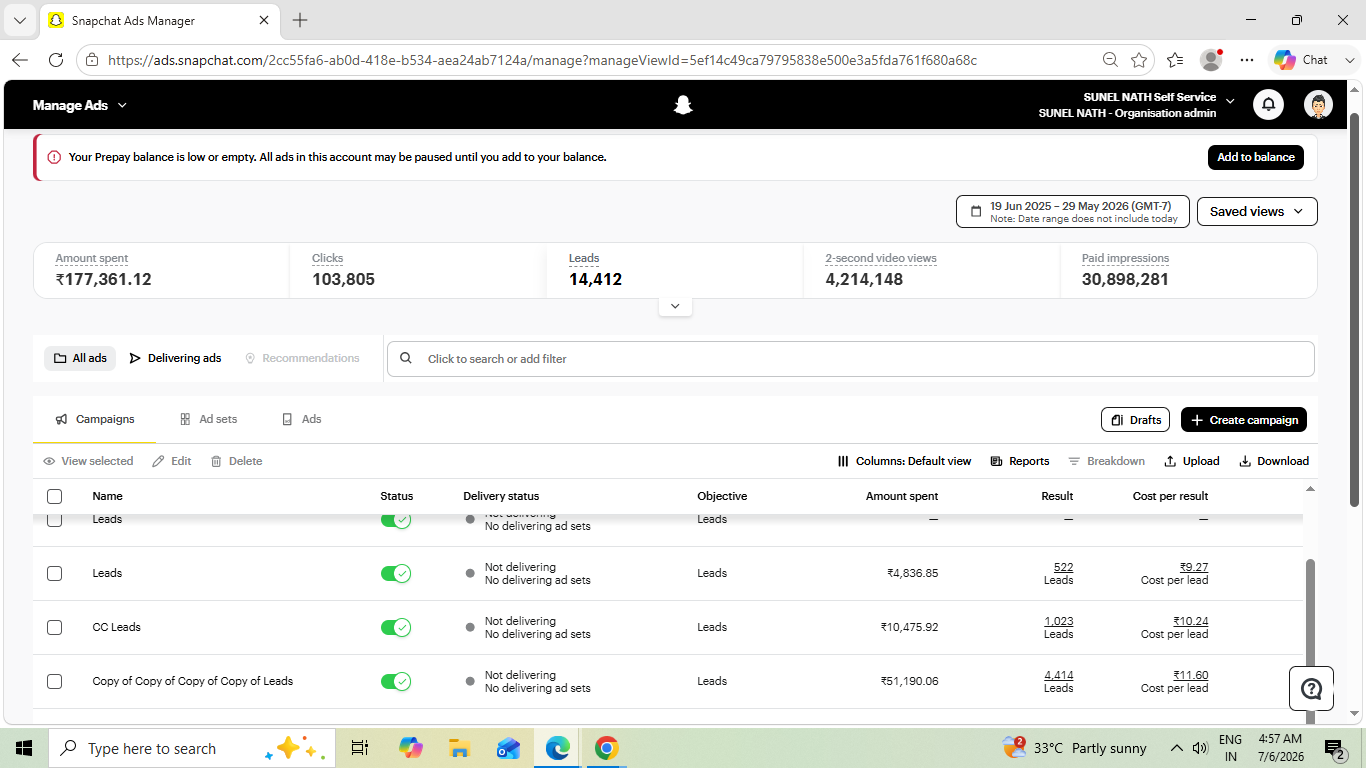Open Columns: Default view selector
This screenshot has width=1366, height=768.
(904, 461)
